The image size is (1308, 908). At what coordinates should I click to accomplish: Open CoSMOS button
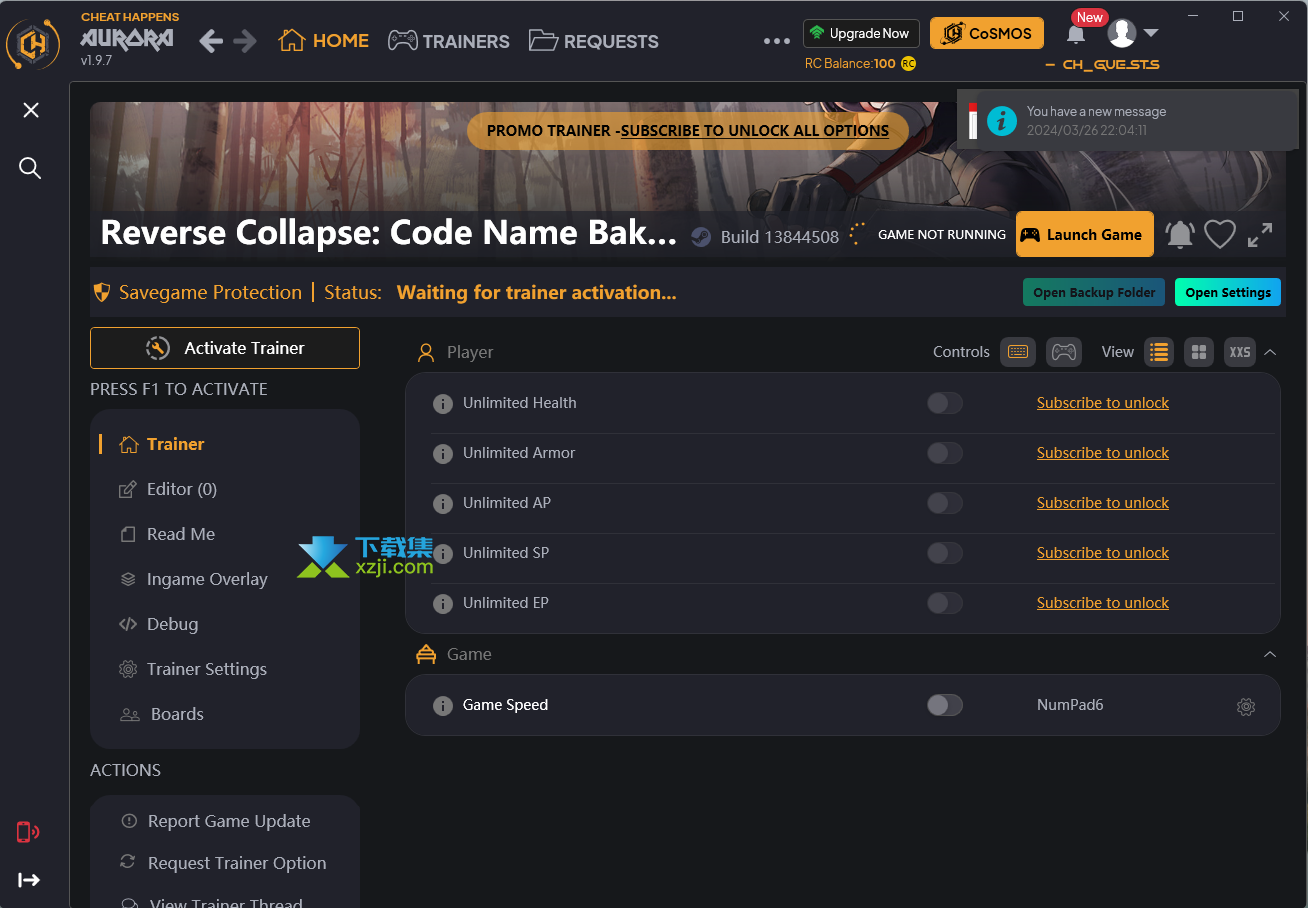(987, 33)
